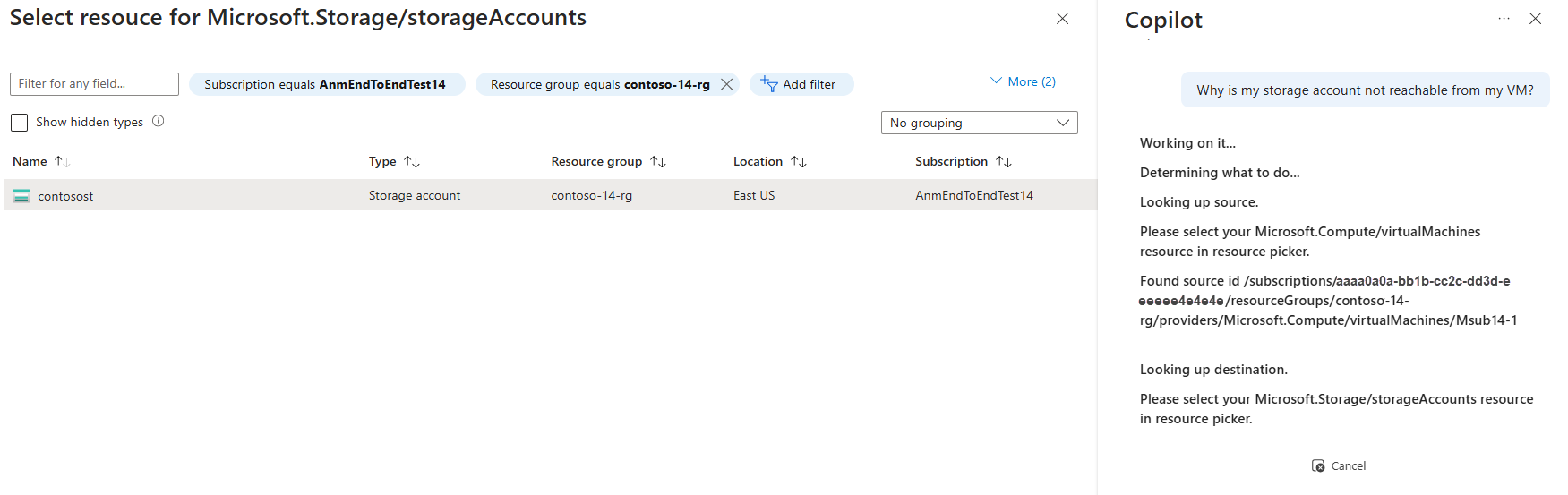Select the contosost storage account row
This screenshot has height=495, width=1568.
[x=537, y=195]
